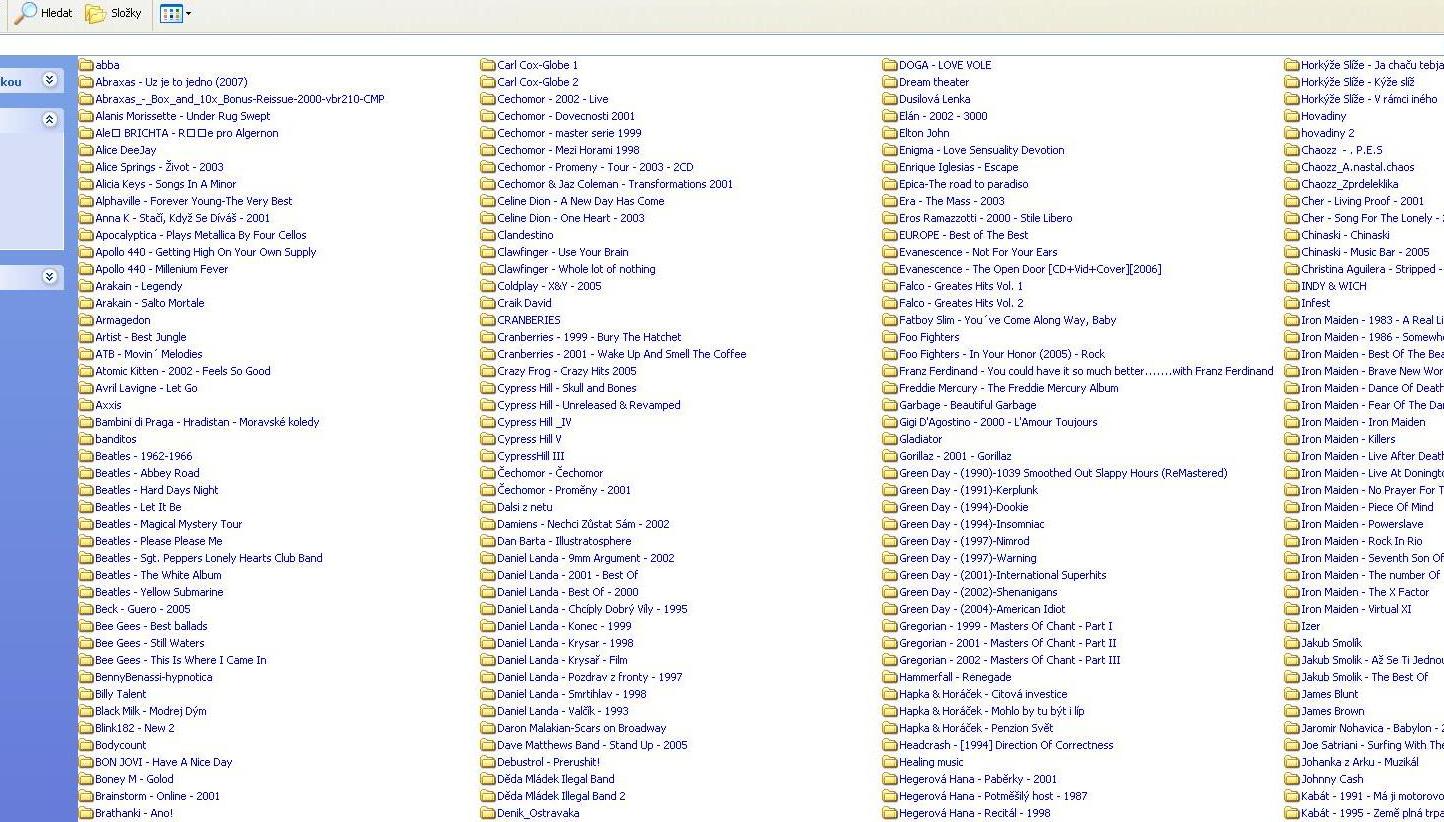The width and height of the screenshot is (1444, 822).
Task: Click folder icon for 'Elton John'
Action: point(890,133)
